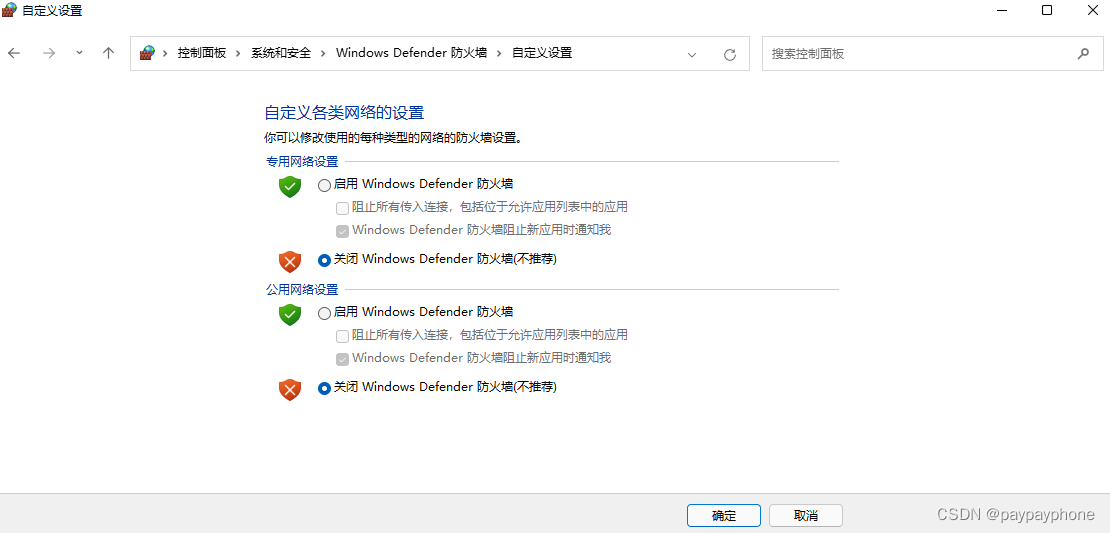The width and height of the screenshot is (1110, 533).
Task: Open the recent locations dropdown arrow
Action: tap(79, 53)
